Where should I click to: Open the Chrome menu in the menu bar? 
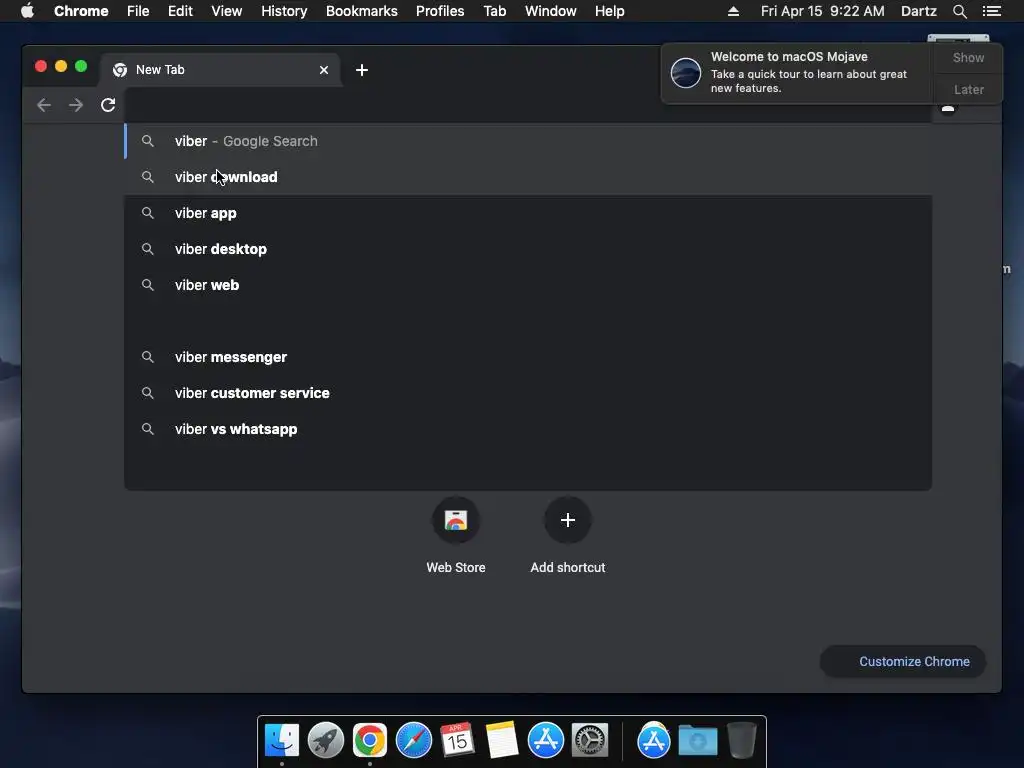tap(81, 11)
